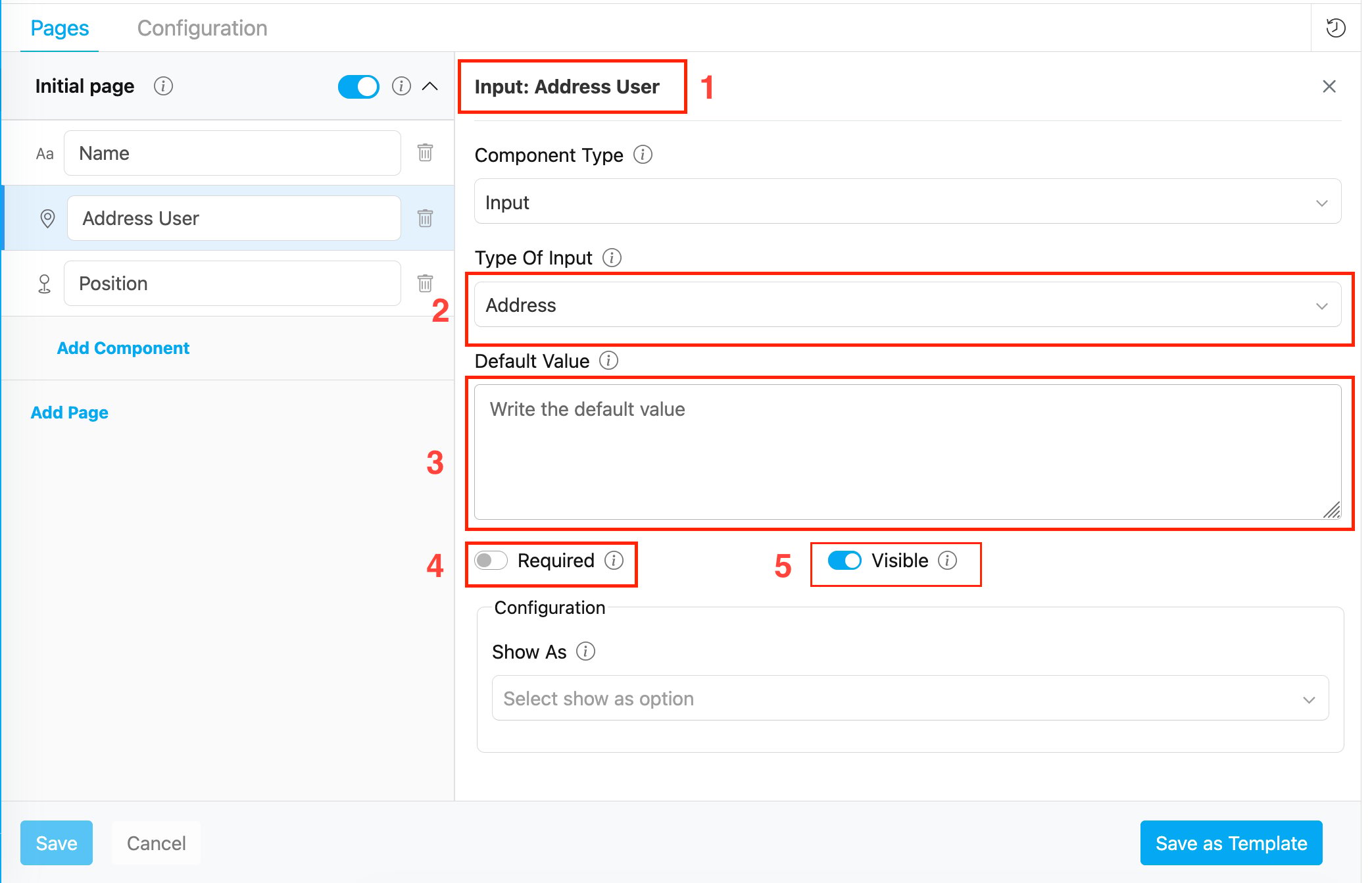1372x883 pixels.
Task: Select the Address User component field
Action: point(233,218)
